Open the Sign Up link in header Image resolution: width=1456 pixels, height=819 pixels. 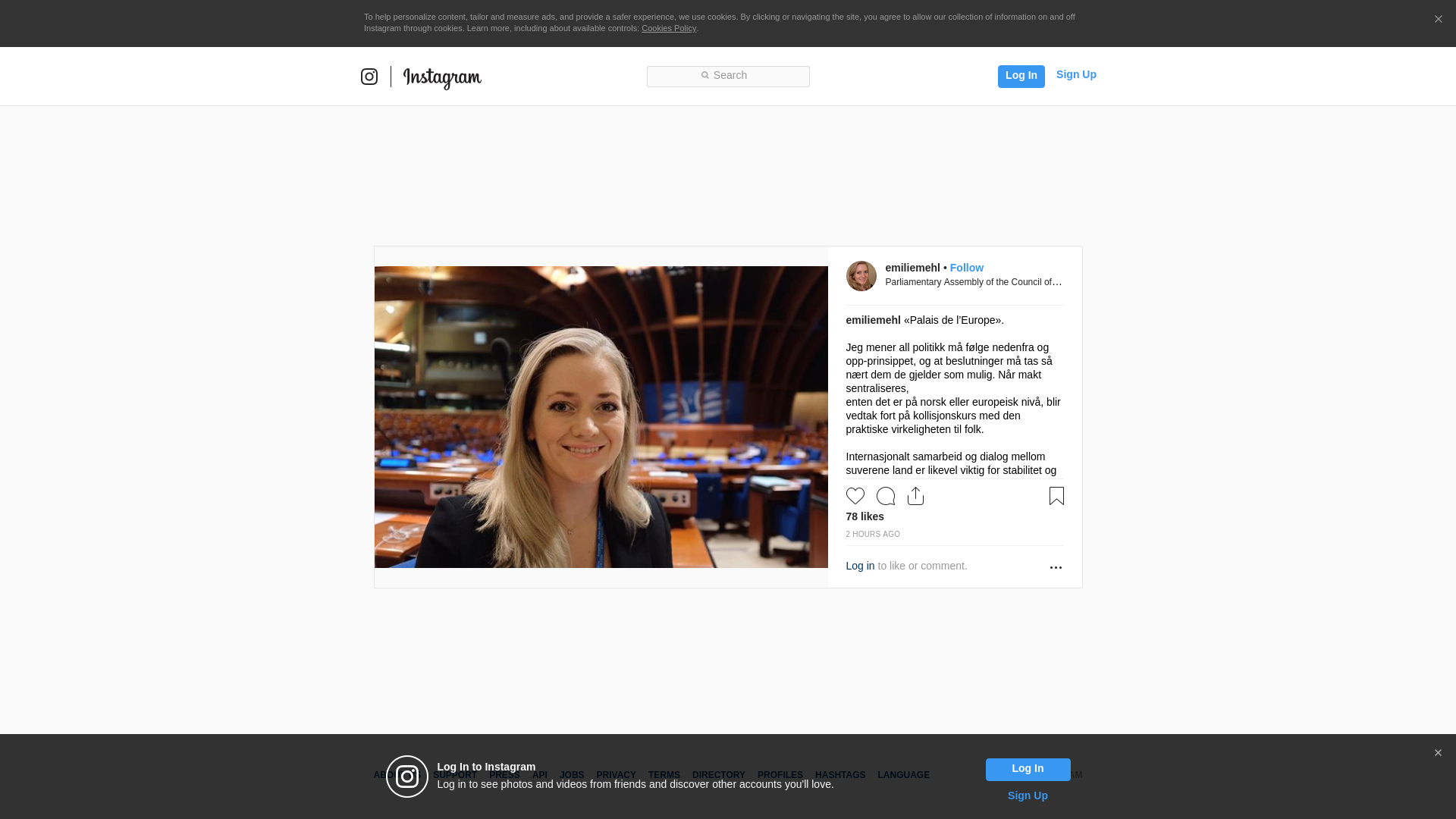[1076, 74]
